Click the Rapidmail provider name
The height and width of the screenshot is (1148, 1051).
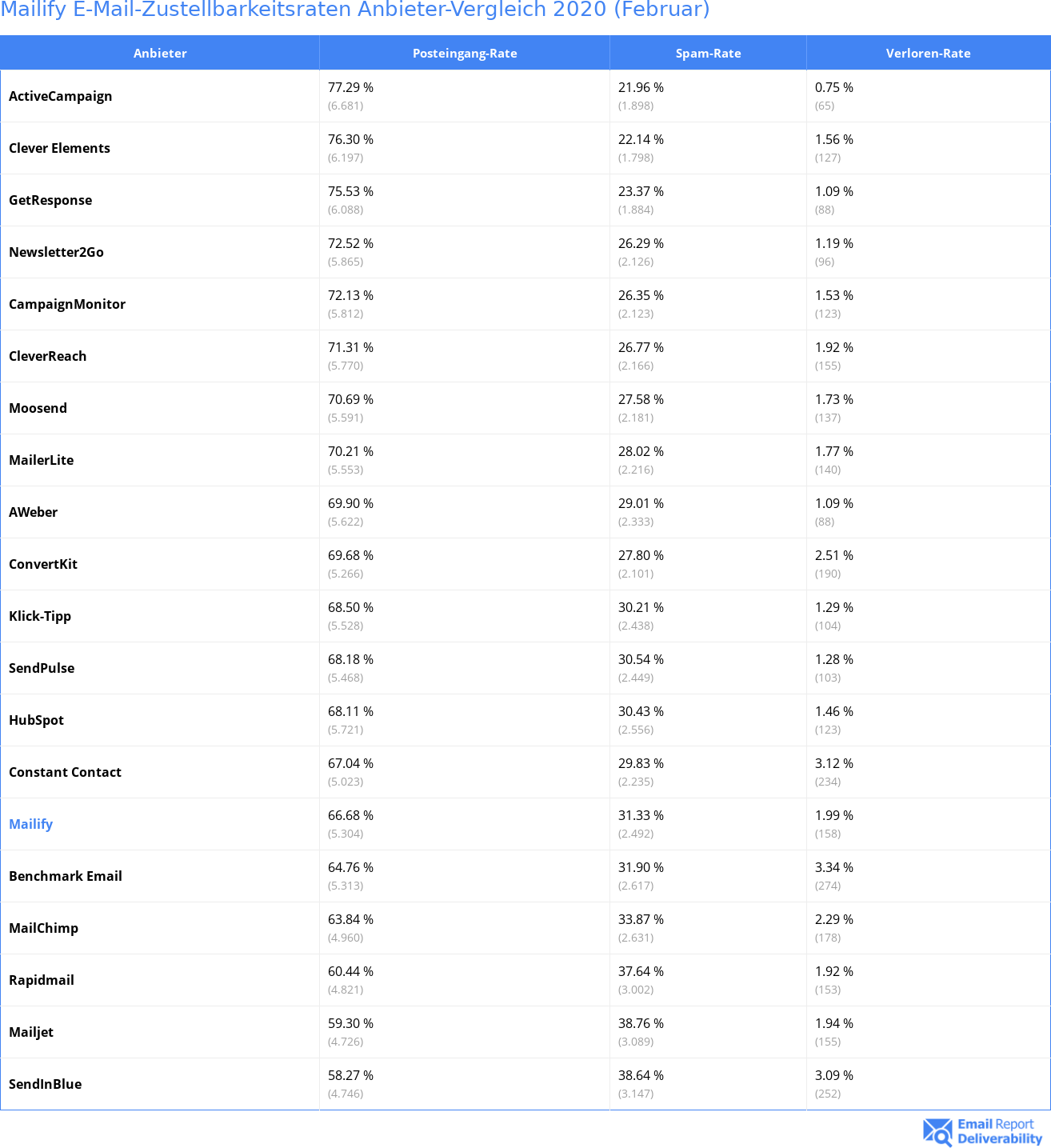click(x=42, y=980)
